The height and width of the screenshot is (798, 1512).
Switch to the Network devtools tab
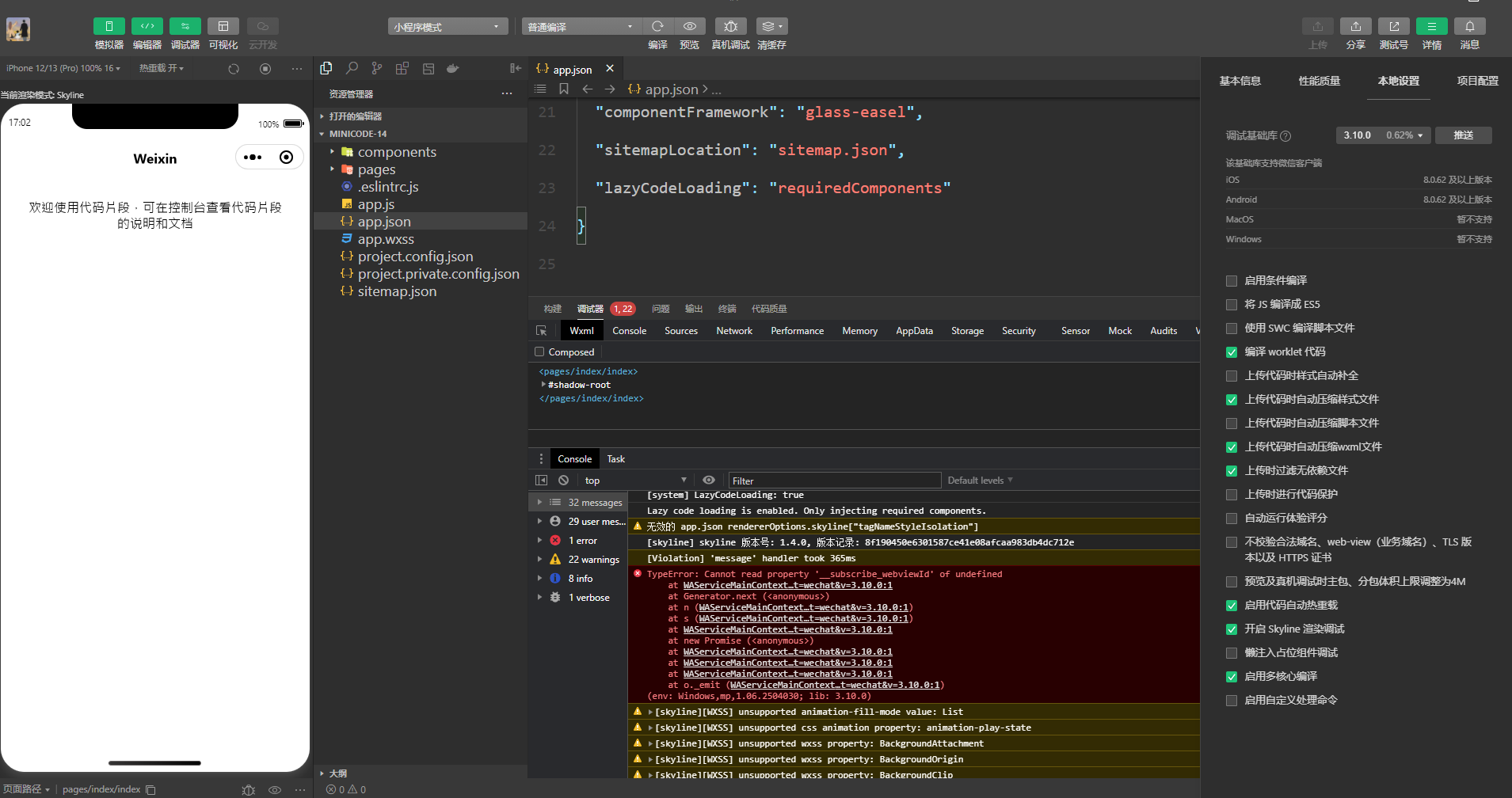coord(733,331)
